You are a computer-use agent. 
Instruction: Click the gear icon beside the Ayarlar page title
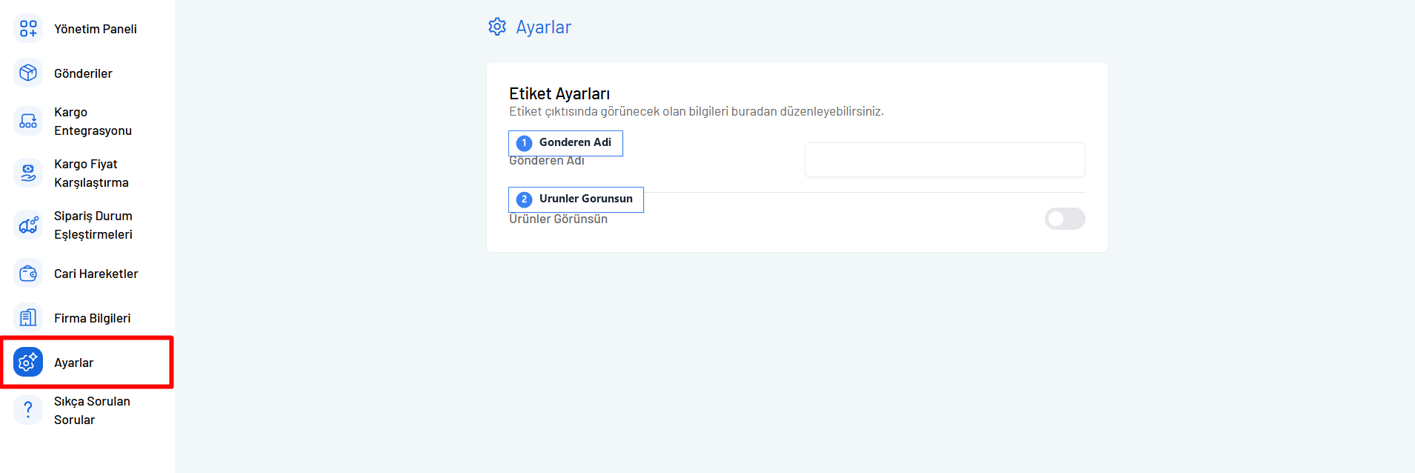pyautogui.click(x=497, y=27)
